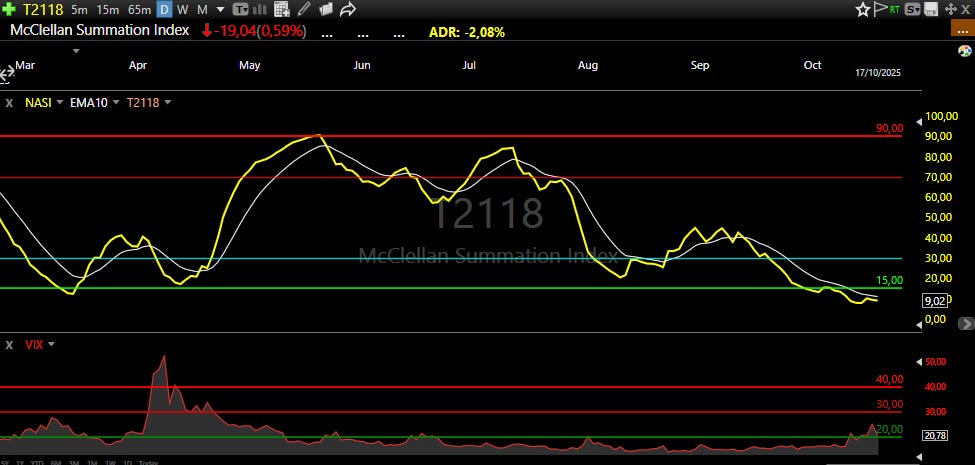The height and width of the screenshot is (465, 975).
Task: Select the W weekly timeframe
Action: [182, 9]
